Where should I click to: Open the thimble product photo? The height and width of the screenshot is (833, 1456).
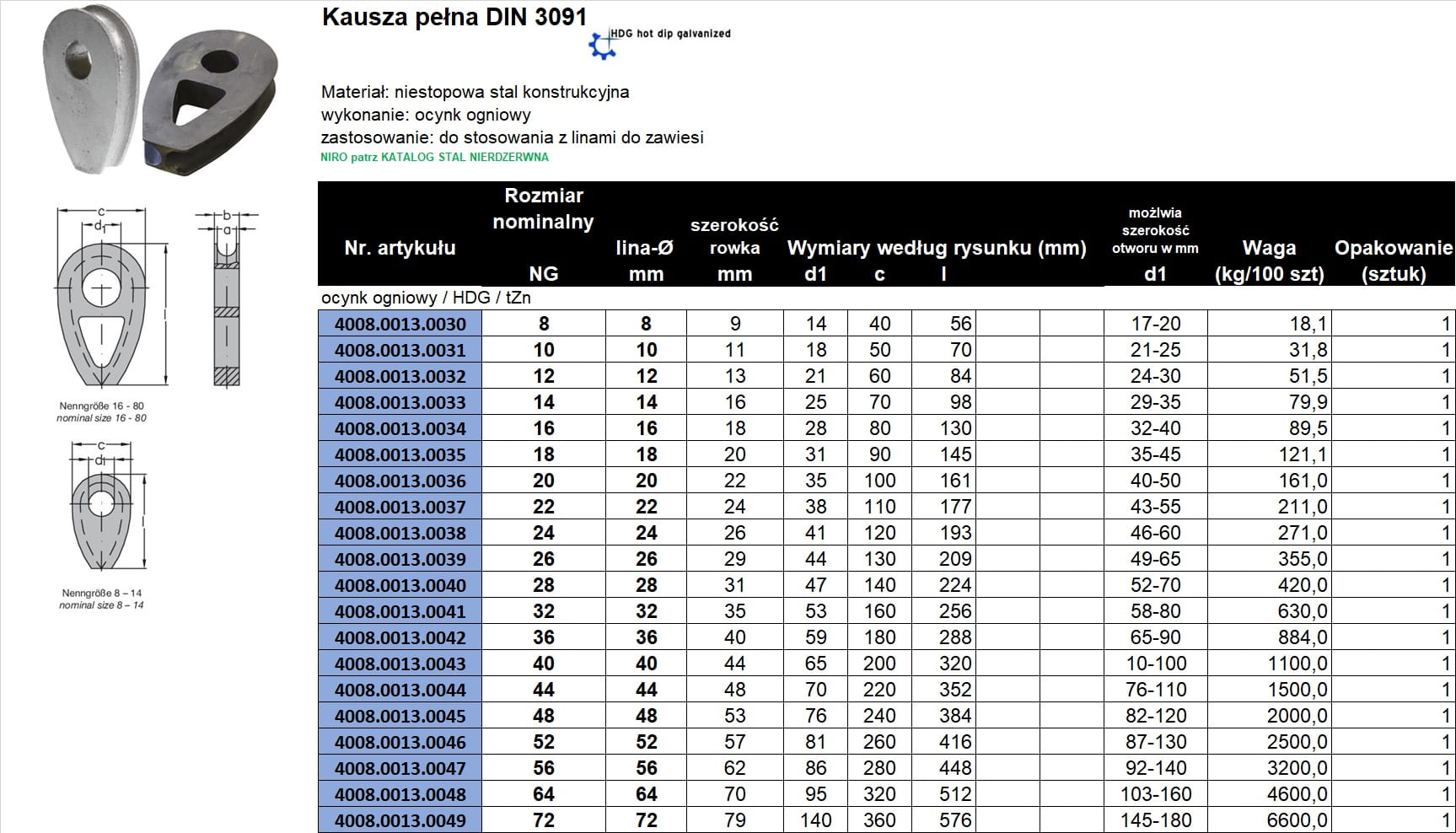tap(160, 90)
